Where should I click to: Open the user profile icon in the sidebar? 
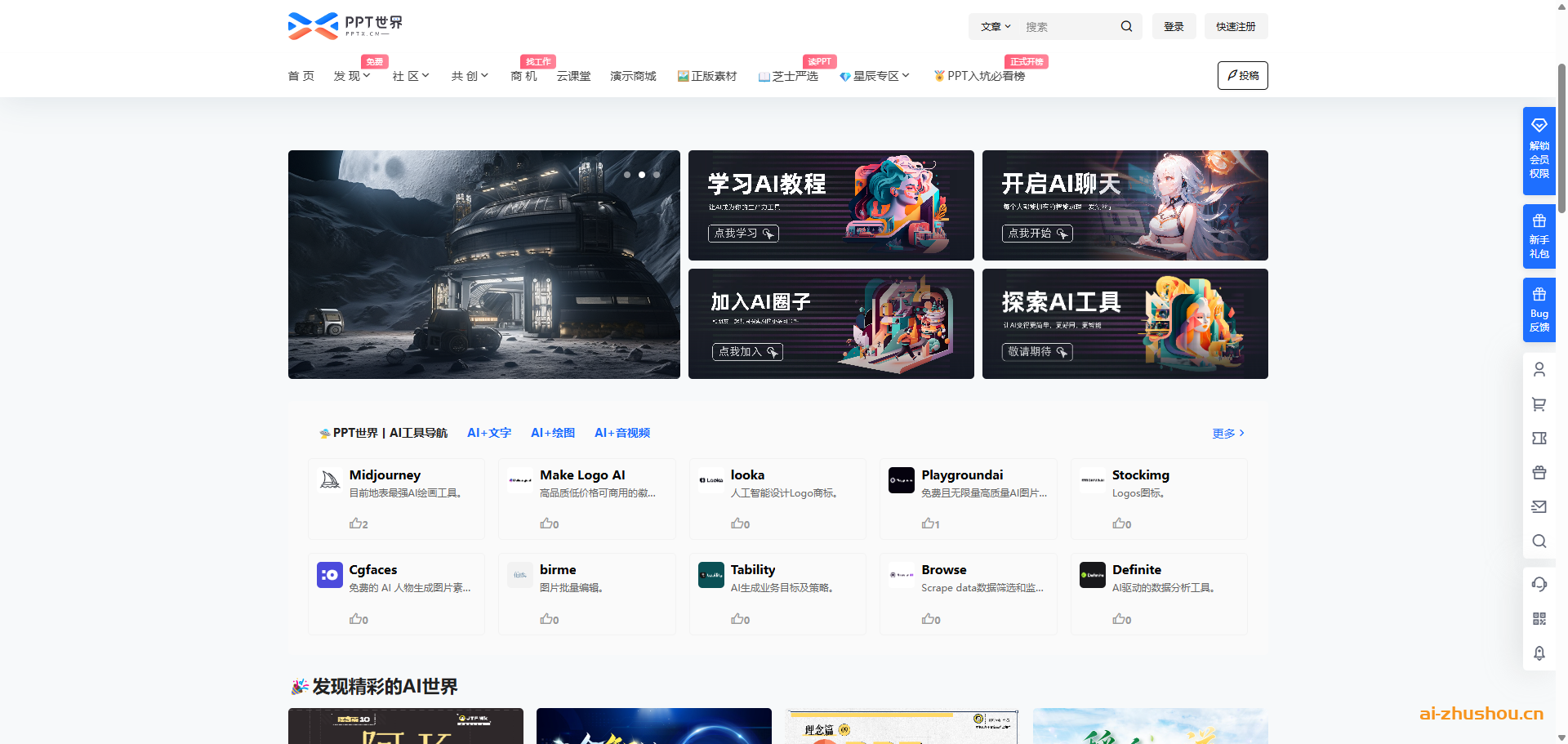(1539, 369)
